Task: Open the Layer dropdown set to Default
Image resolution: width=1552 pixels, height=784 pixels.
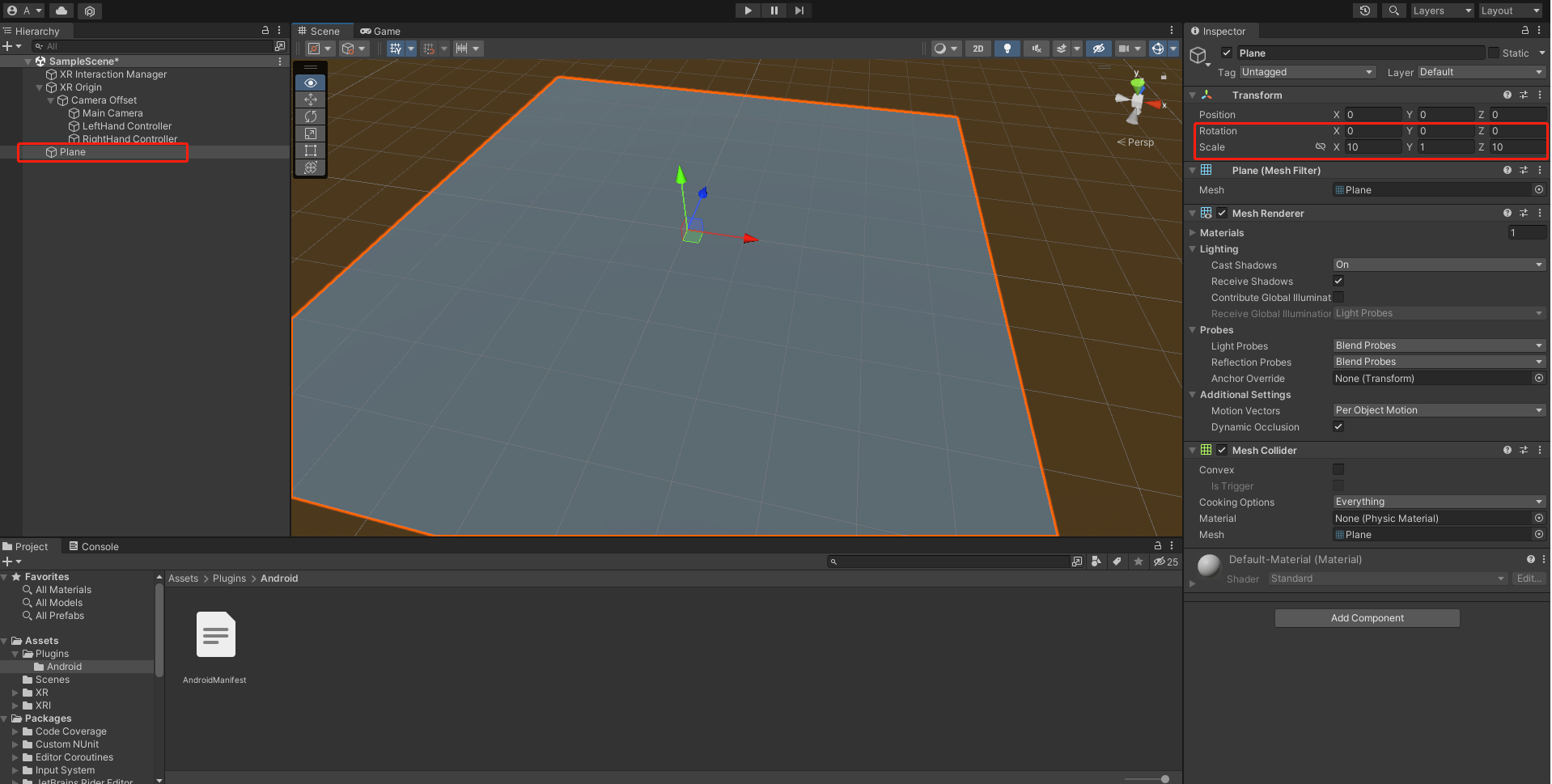Action: (x=1480, y=72)
